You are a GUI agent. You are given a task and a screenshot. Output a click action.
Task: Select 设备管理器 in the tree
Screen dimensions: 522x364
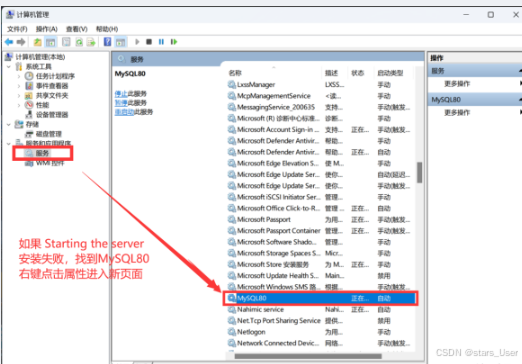pos(52,115)
